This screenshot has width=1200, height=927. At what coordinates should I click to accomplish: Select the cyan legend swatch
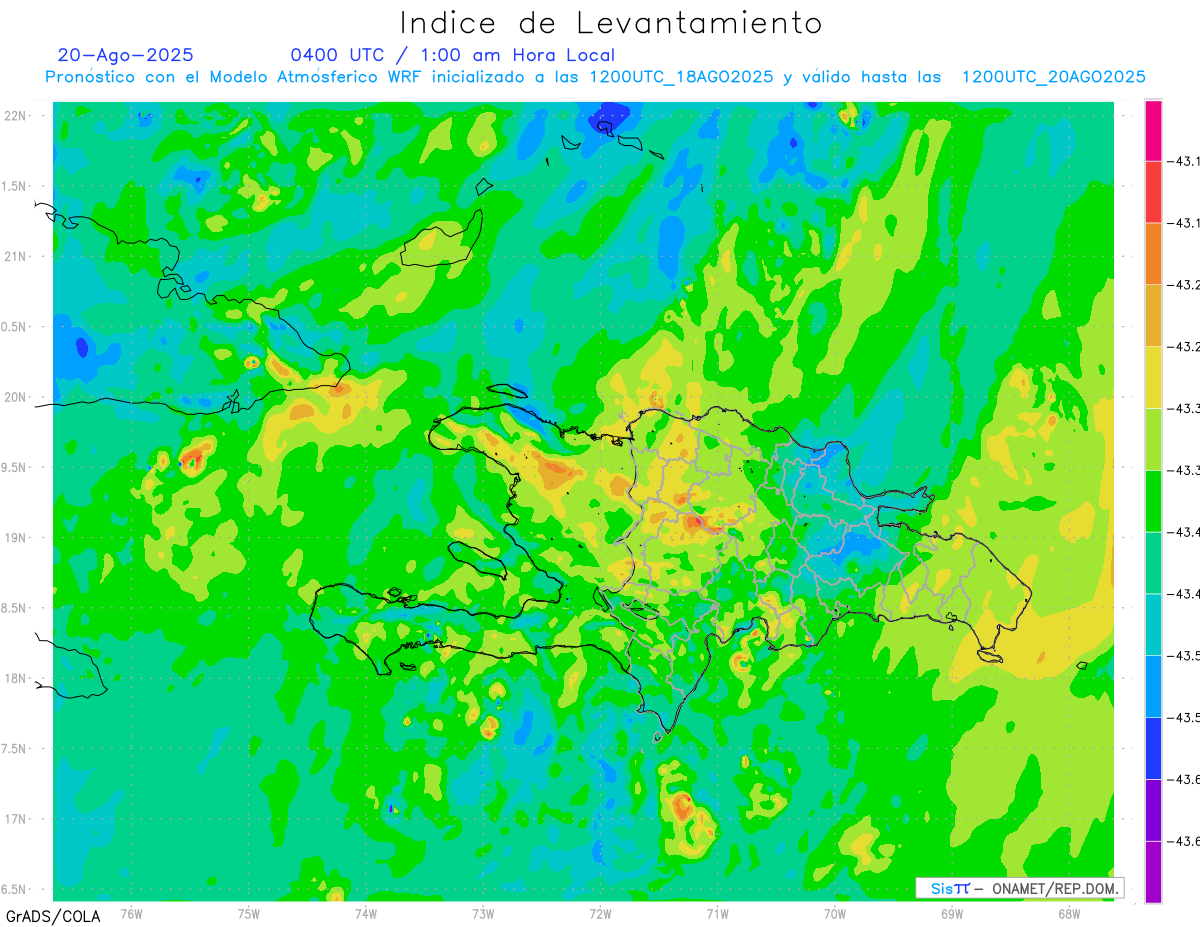coord(1153,624)
